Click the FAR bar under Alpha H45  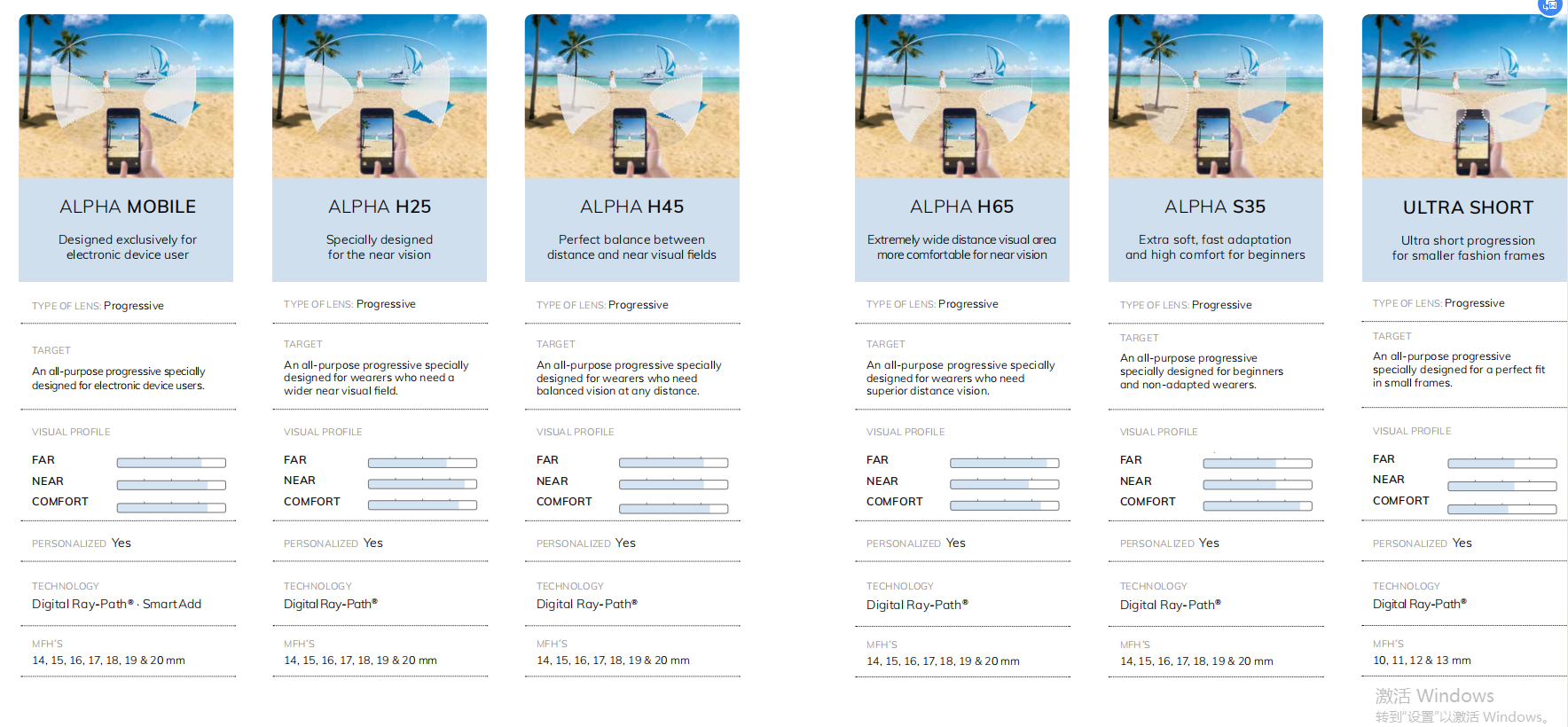coord(674,463)
